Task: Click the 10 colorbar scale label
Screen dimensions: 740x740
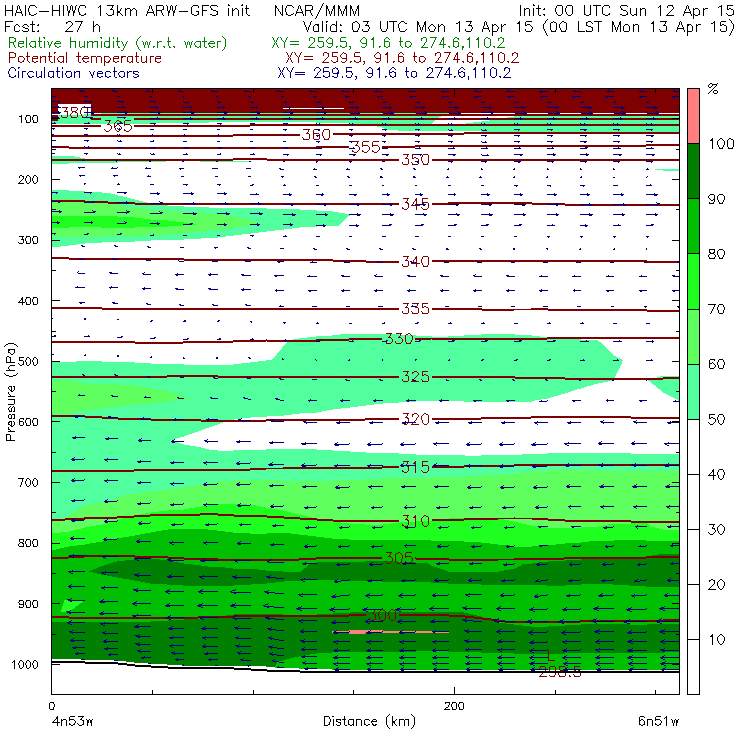Action: pos(716,640)
